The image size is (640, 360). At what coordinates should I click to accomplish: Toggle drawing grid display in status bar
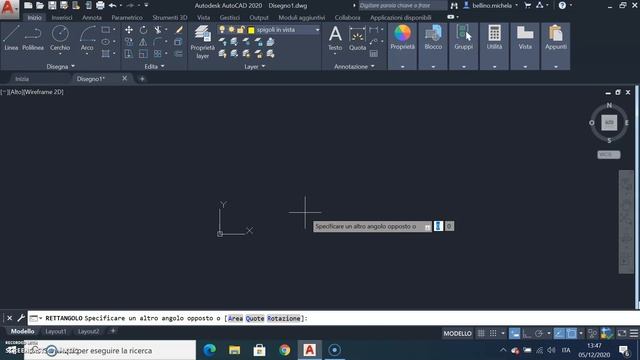481,333
